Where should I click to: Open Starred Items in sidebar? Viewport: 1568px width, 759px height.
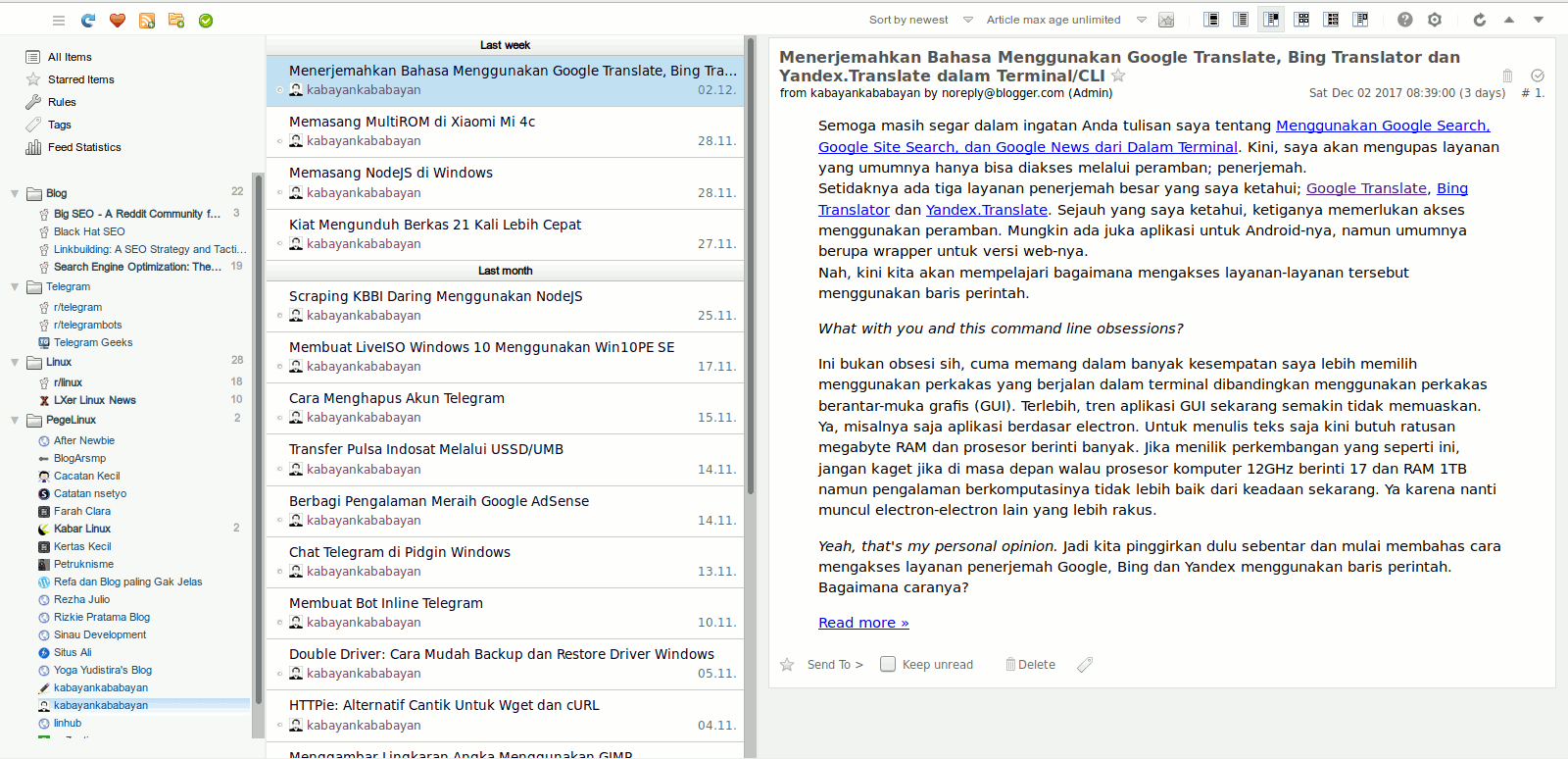point(81,79)
